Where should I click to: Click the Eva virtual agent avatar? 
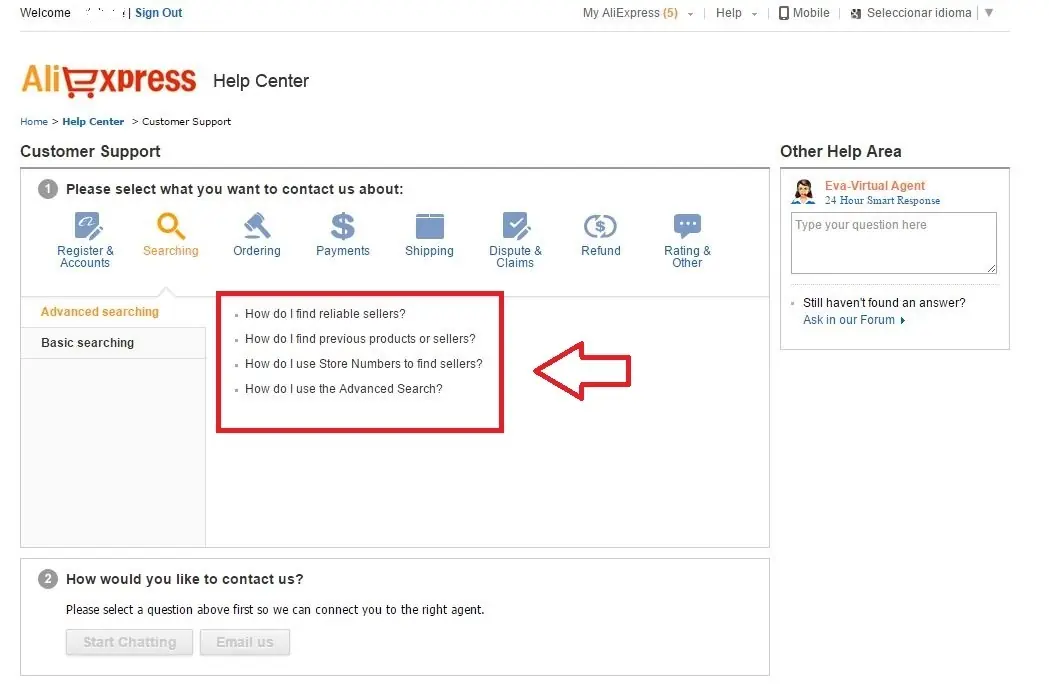pos(803,191)
